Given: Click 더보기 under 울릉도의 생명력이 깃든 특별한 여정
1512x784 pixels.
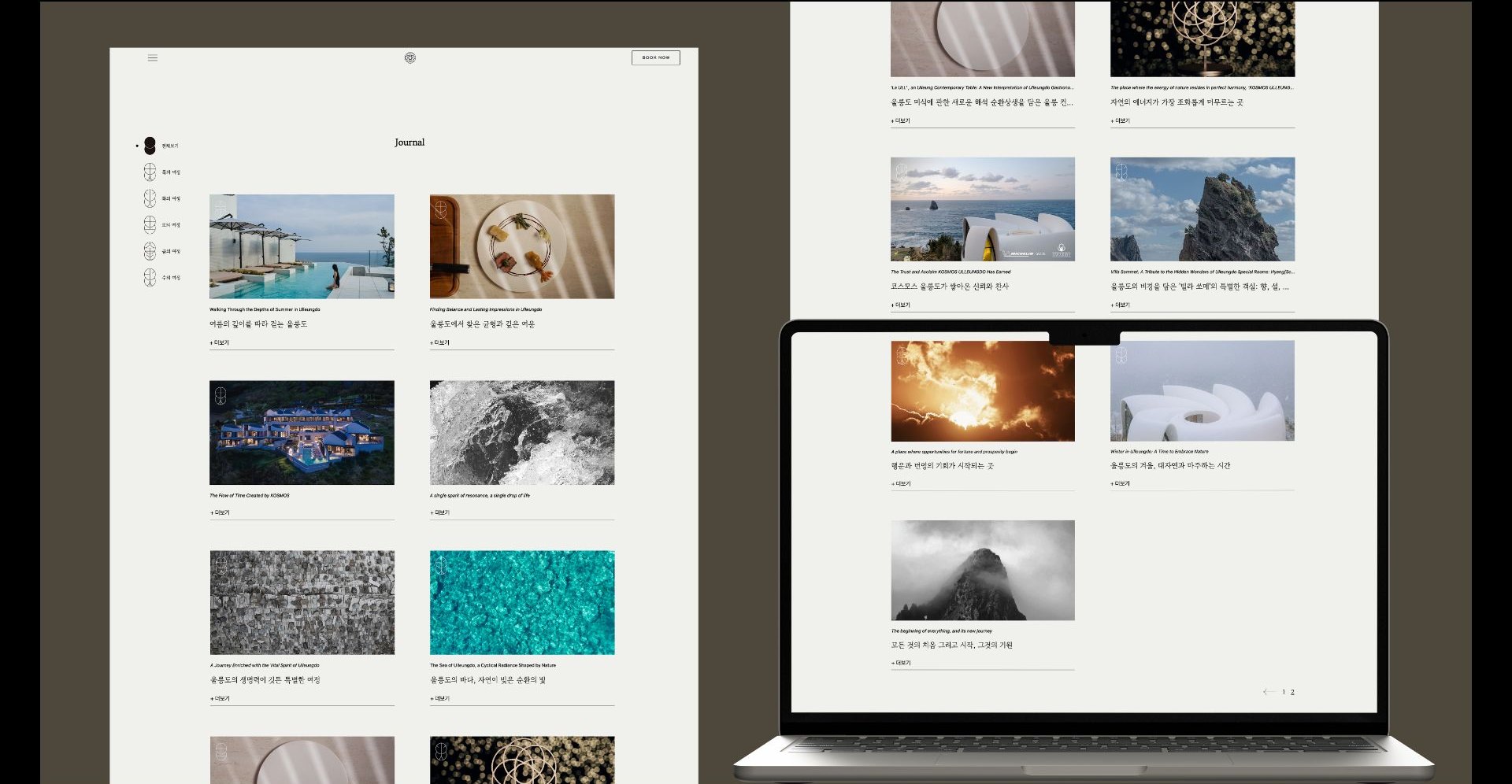Looking at the screenshot, I should (x=220, y=698).
